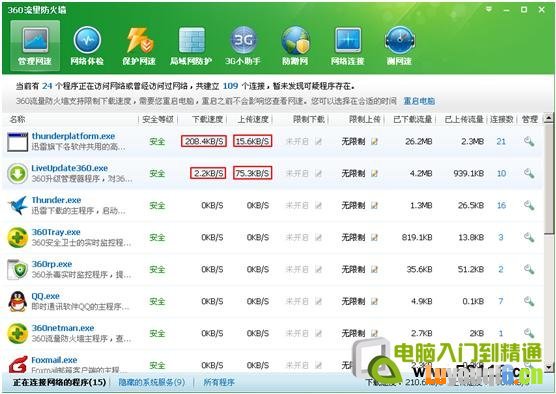Screen dimensions: 556x394
Task: Click the magnifier manage icon for QQ.exe
Action: (529, 301)
